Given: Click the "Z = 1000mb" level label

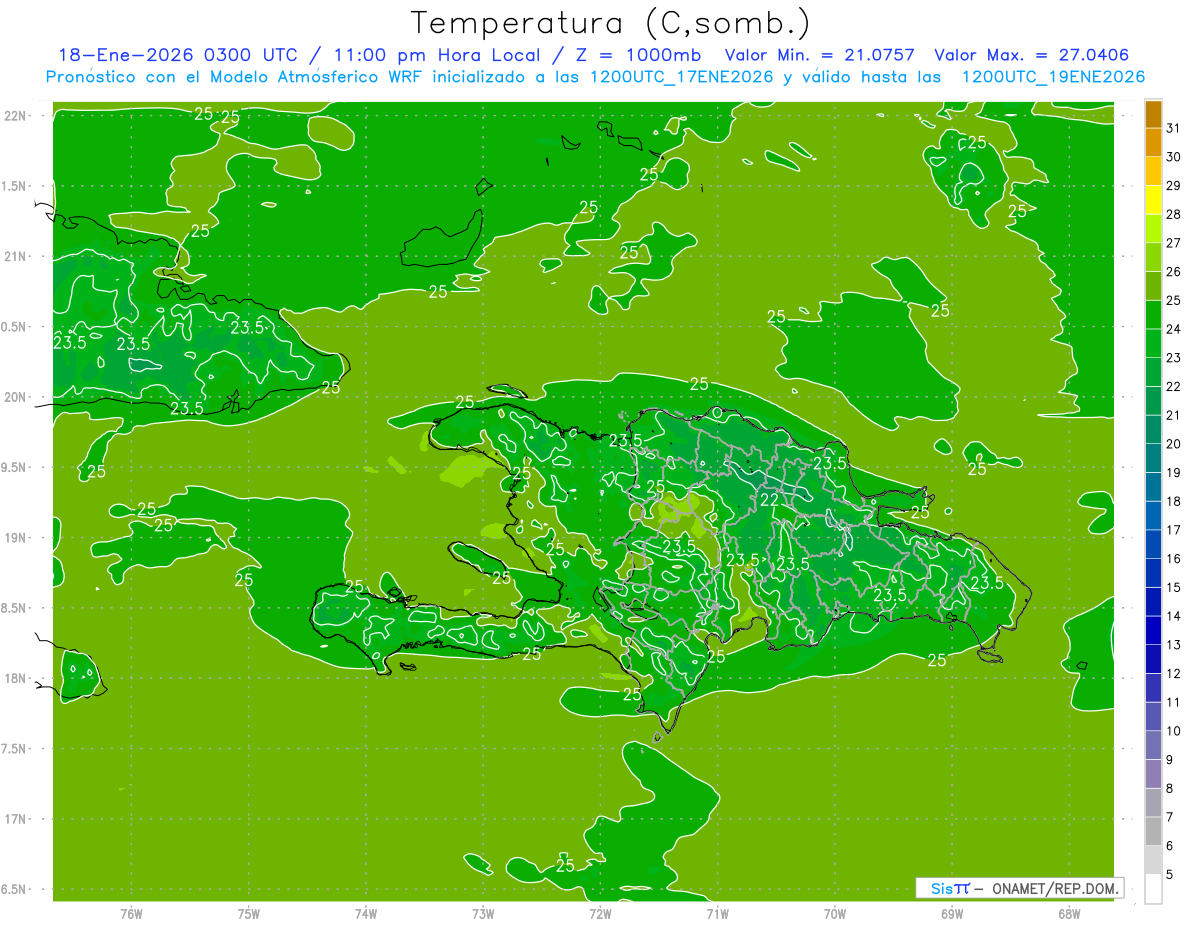Looking at the screenshot, I should [x=634, y=55].
